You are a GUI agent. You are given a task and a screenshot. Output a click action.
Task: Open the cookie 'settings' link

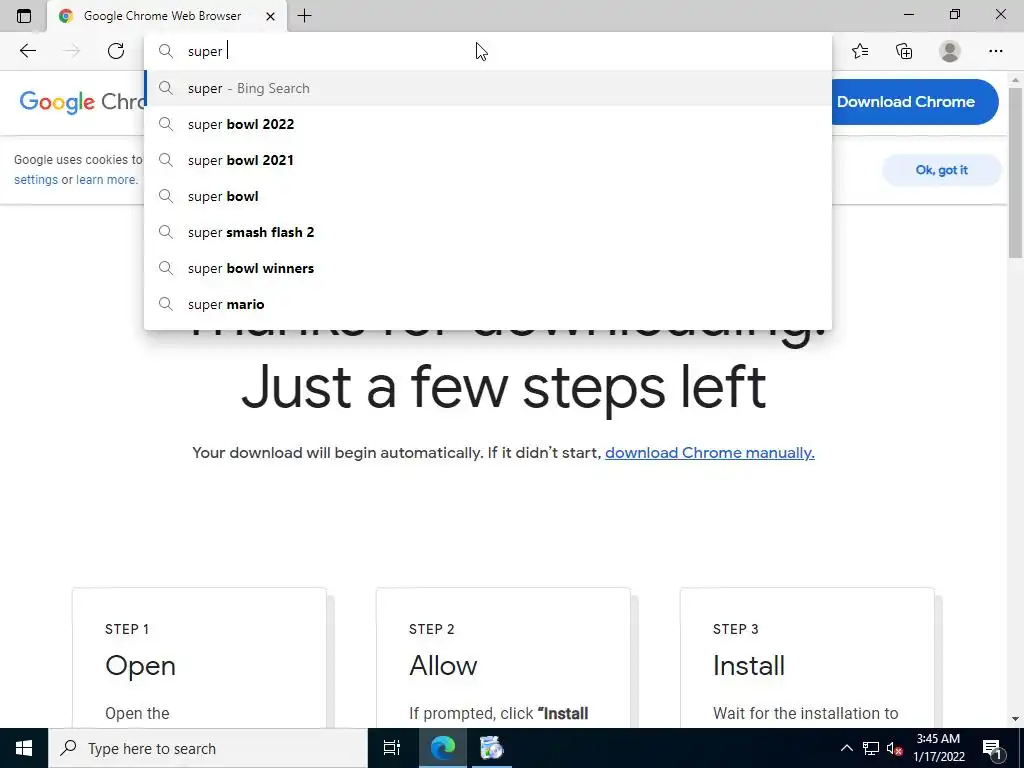[x=36, y=180]
